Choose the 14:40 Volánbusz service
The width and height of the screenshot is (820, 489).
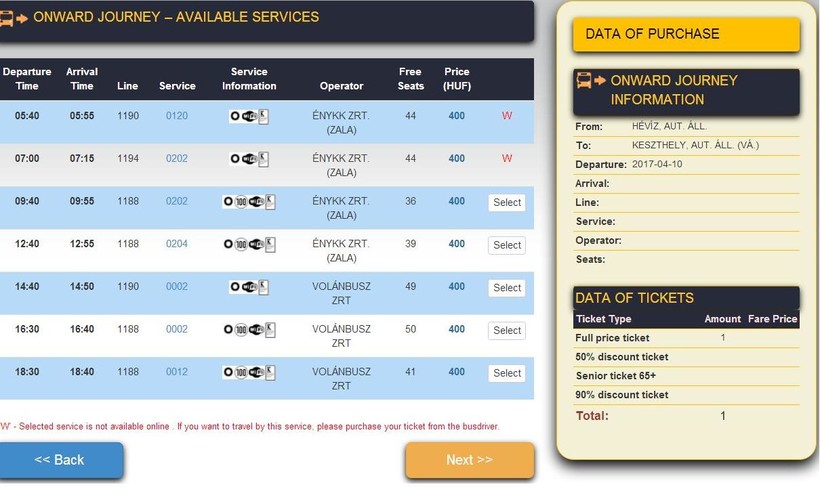(x=507, y=288)
